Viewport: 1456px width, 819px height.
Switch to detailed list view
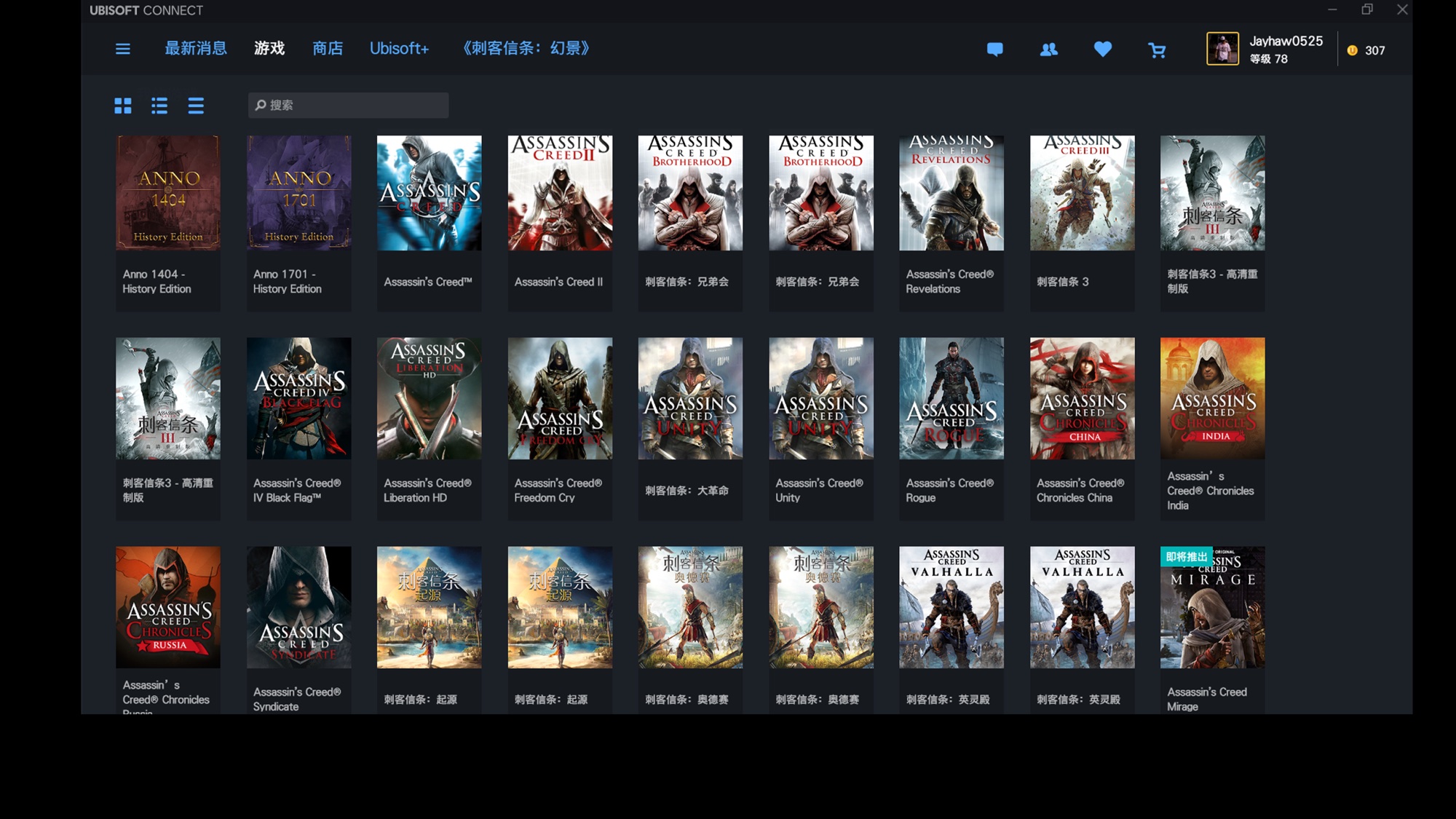(159, 106)
